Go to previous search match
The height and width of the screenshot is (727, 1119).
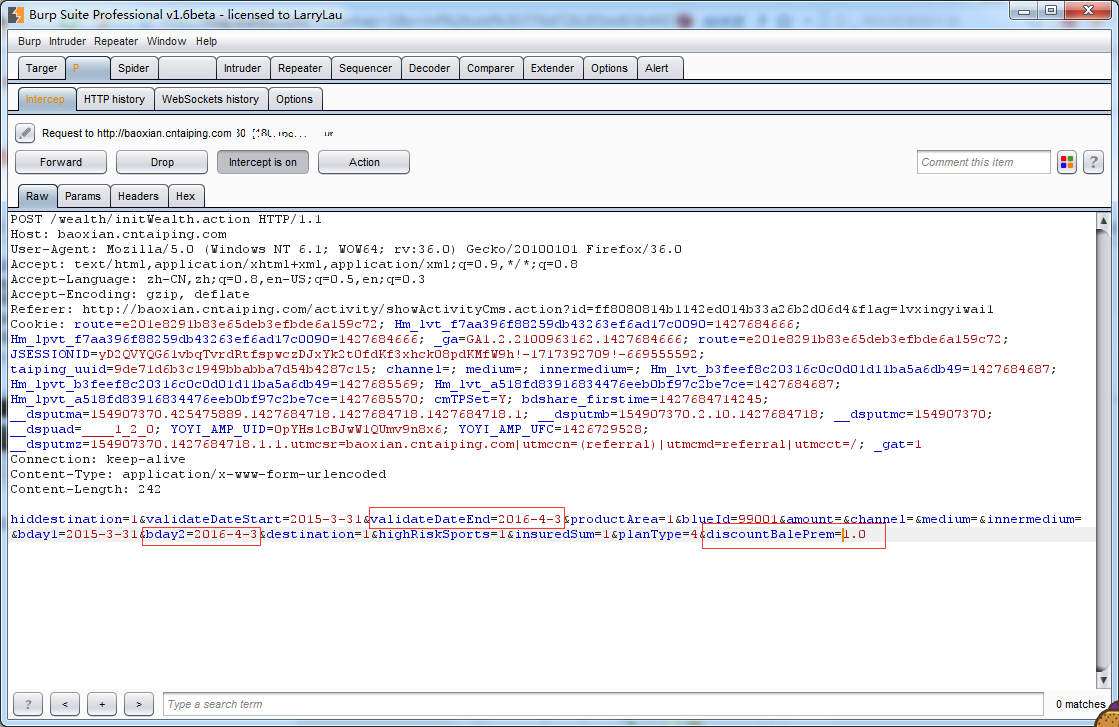65,704
